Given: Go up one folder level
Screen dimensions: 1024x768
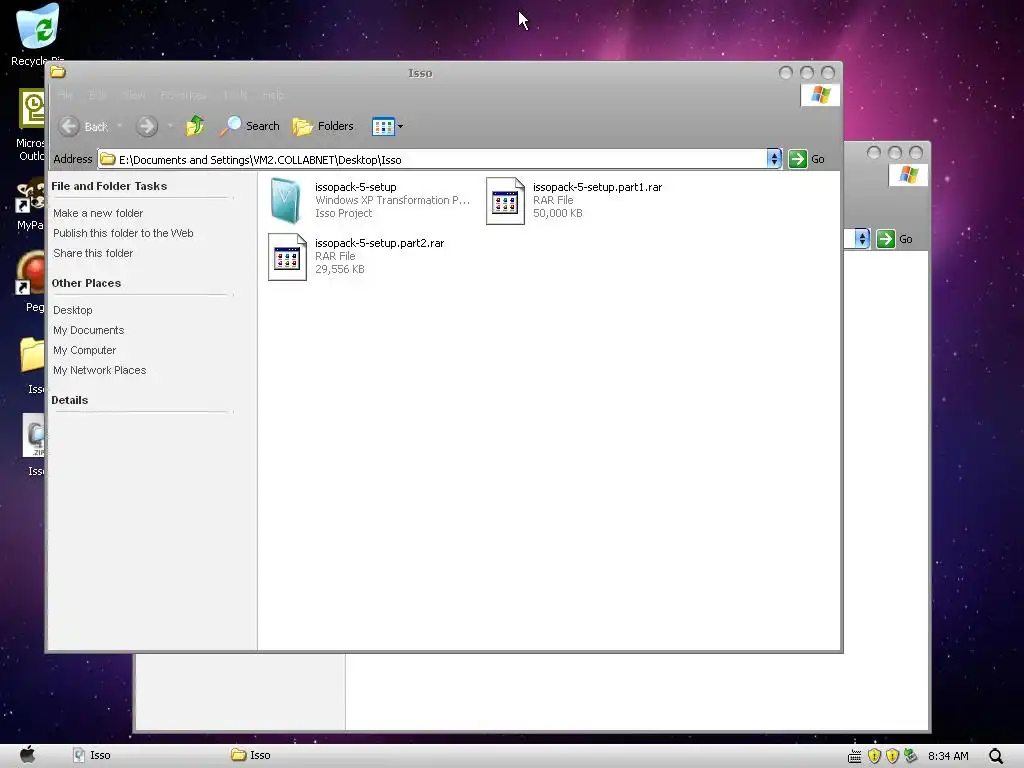Looking at the screenshot, I should point(195,126).
